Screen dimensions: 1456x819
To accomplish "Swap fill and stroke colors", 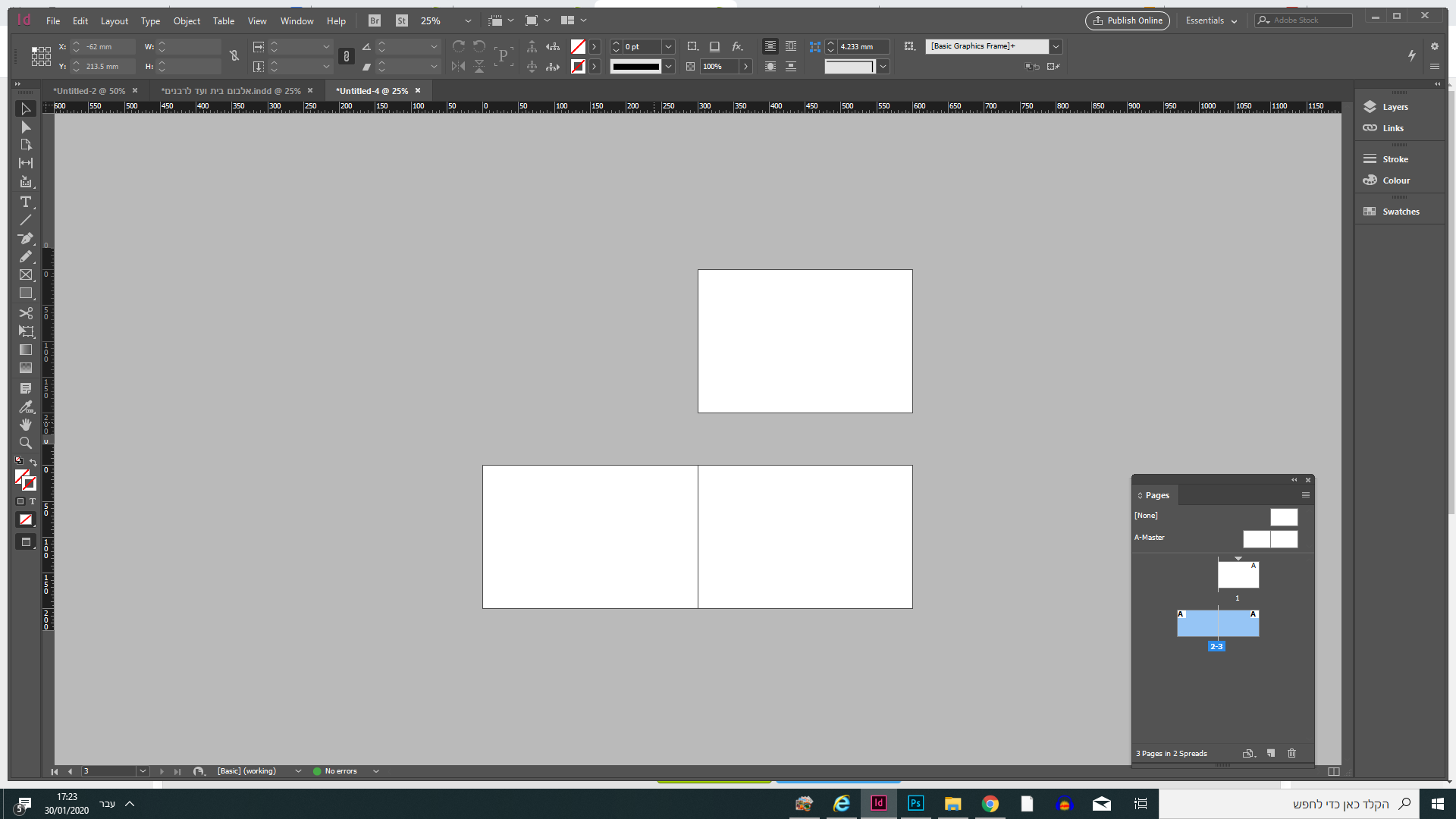I will [33, 462].
